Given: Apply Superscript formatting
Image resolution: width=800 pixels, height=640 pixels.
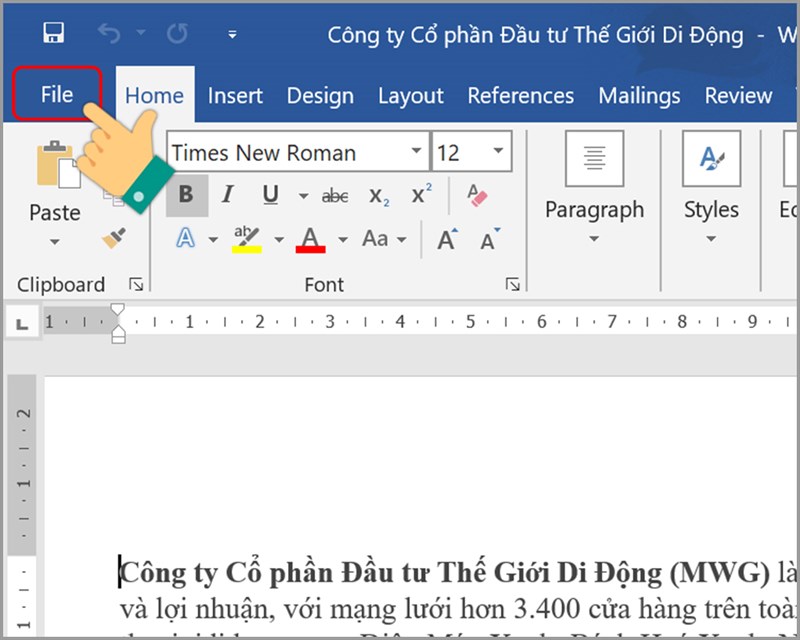Looking at the screenshot, I should 420,196.
